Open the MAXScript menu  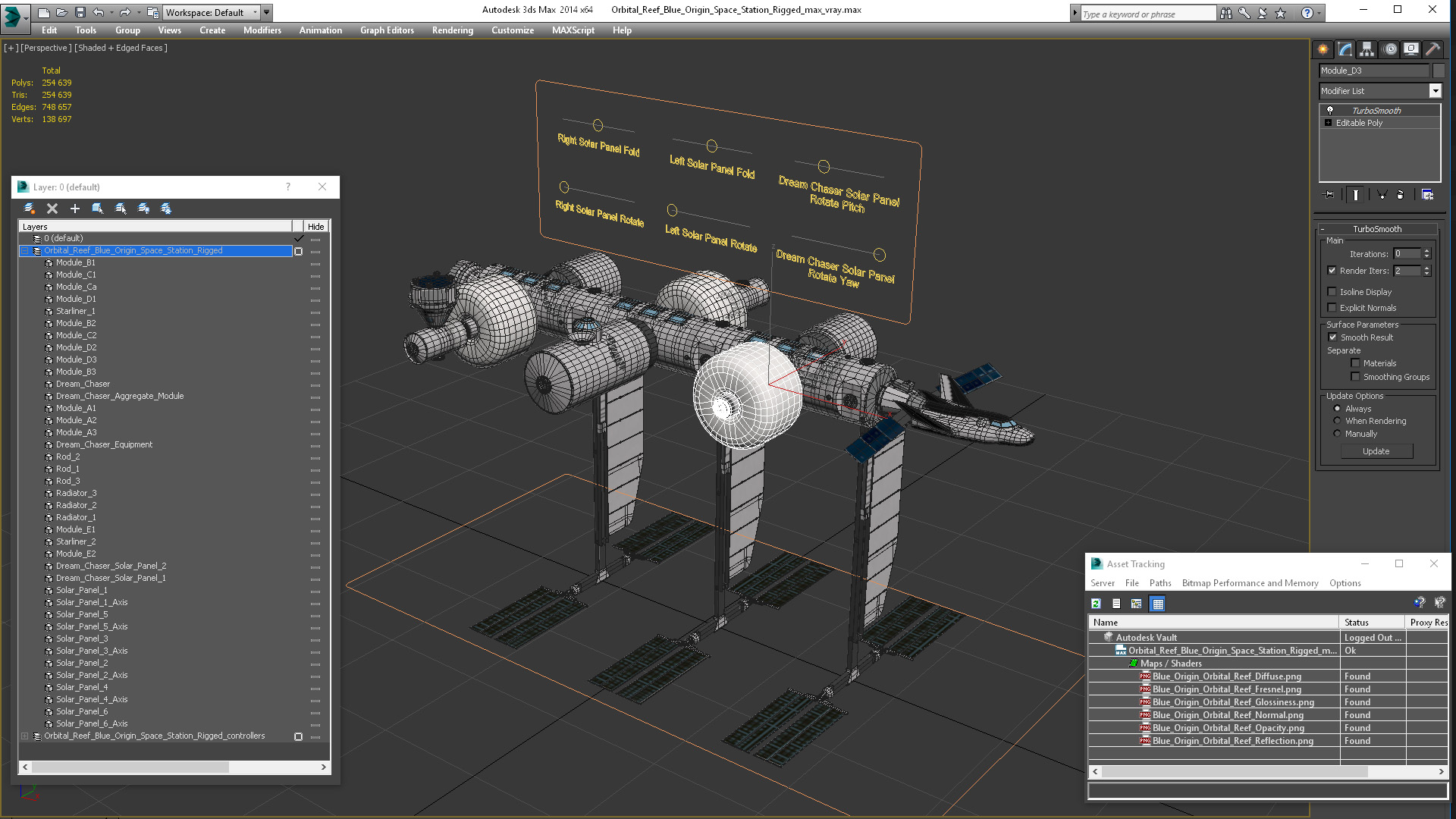(x=573, y=30)
